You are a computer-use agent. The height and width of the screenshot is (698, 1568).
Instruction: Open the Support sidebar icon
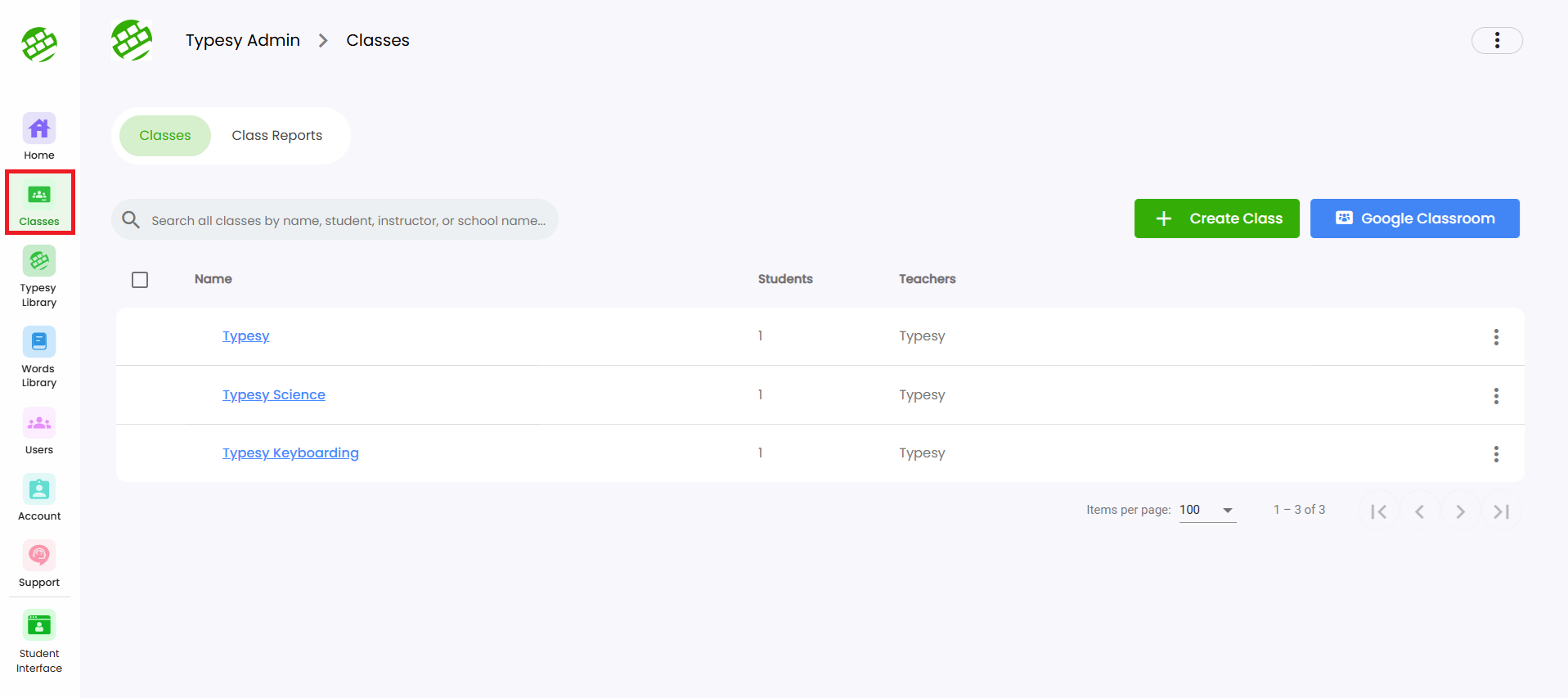tap(39, 556)
